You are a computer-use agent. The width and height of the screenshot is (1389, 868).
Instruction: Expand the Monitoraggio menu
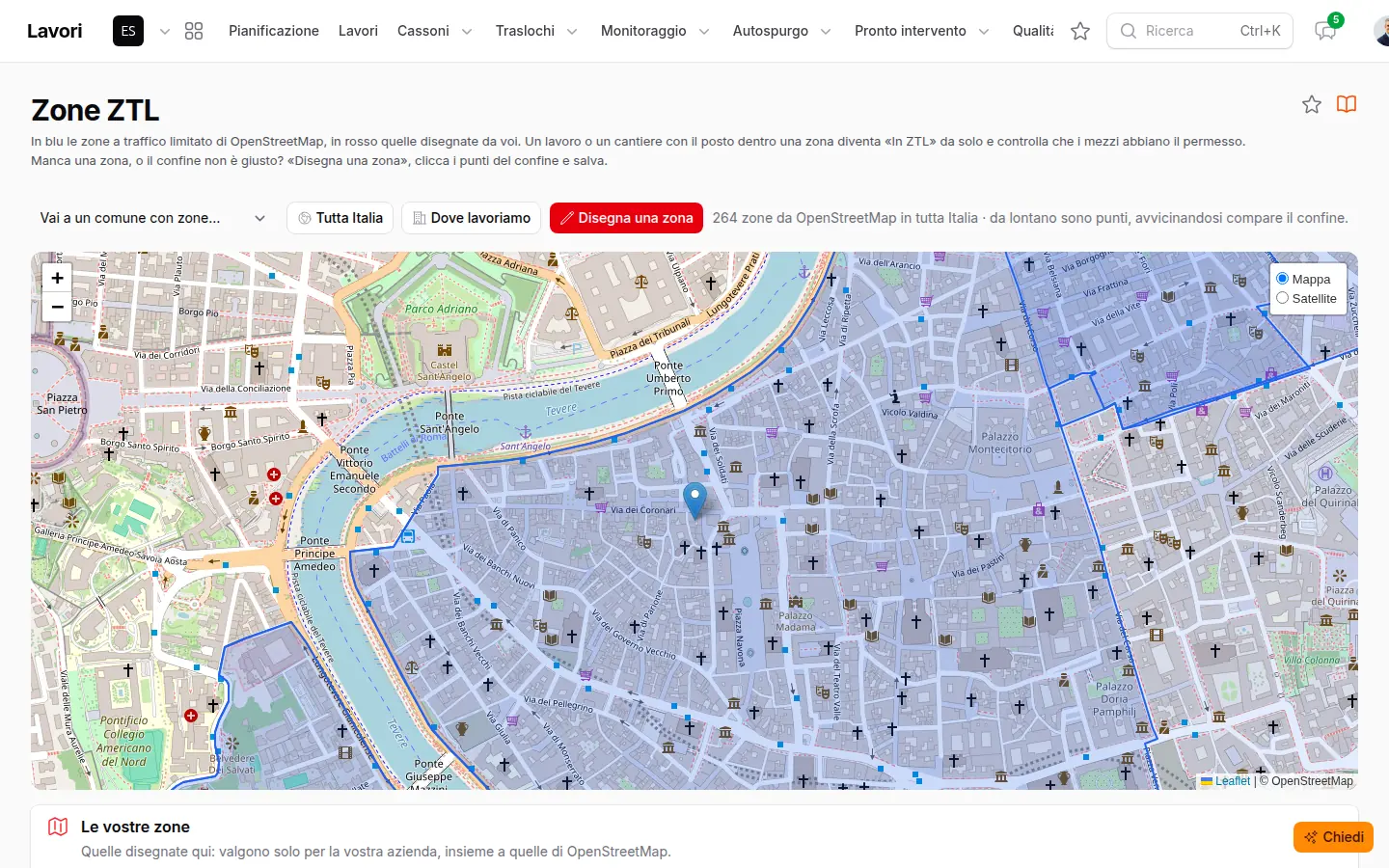point(655,31)
